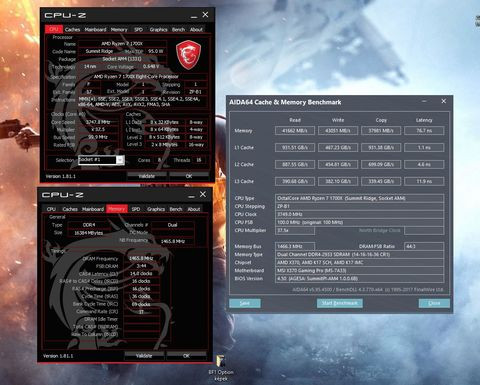The image size is (480, 385).
Task: Click the Close button at AIDA64 bottom
Action: click(x=434, y=303)
